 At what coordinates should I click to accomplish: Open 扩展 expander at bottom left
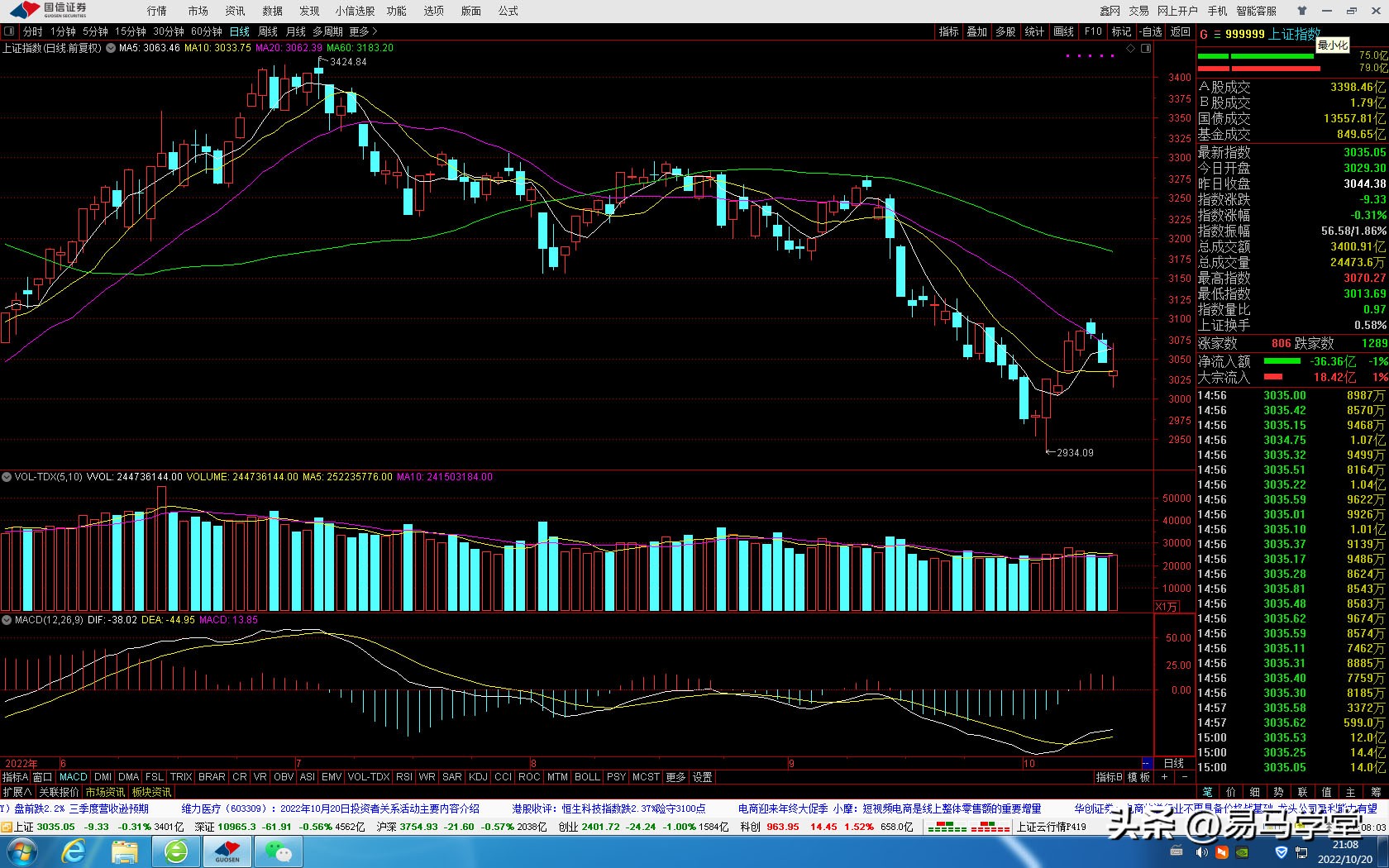click(17, 792)
